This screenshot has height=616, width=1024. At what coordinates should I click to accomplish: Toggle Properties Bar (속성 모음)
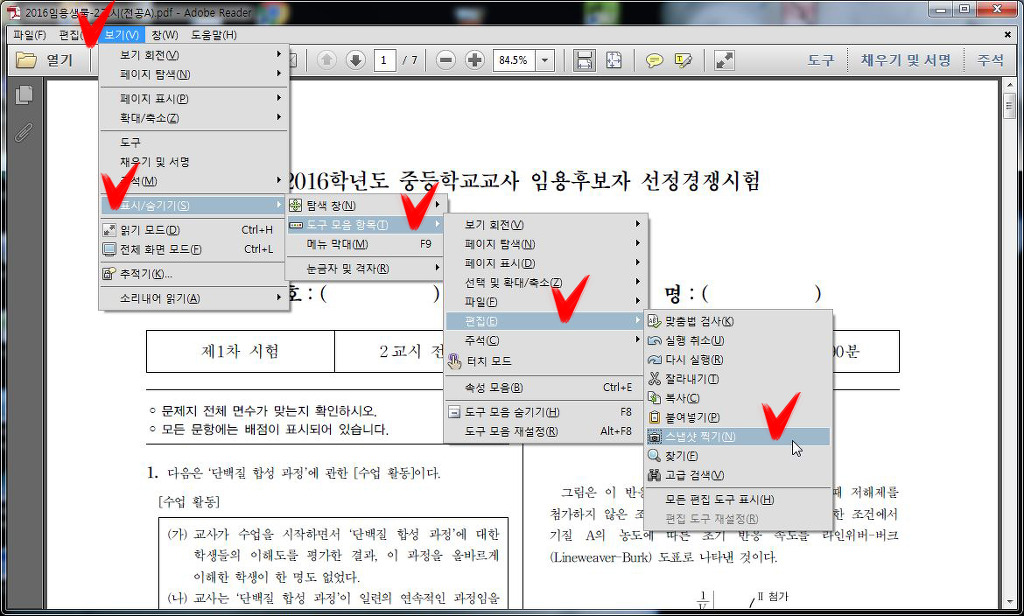[545, 387]
